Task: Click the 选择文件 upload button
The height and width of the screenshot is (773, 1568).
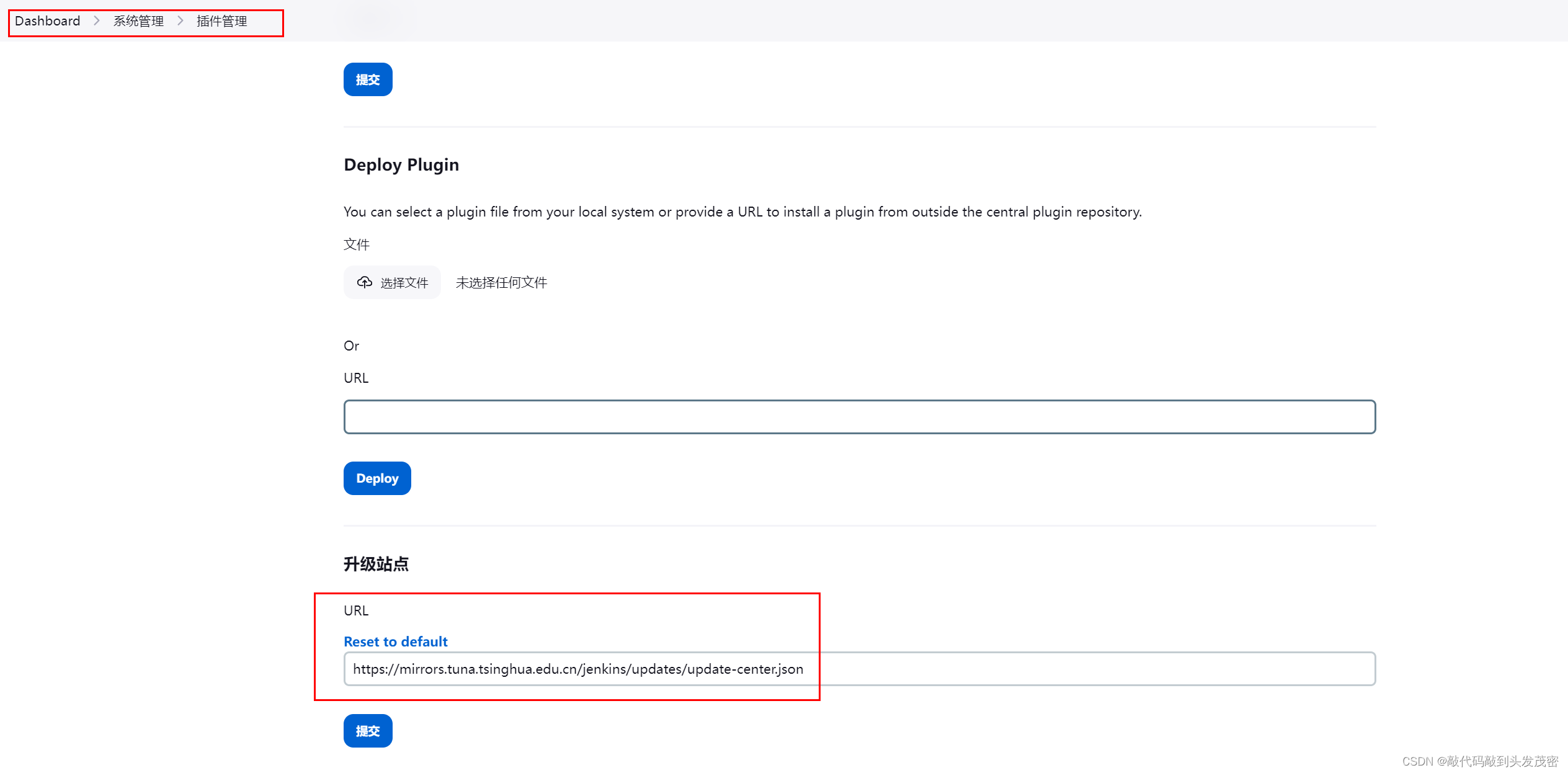Action: [x=392, y=283]
